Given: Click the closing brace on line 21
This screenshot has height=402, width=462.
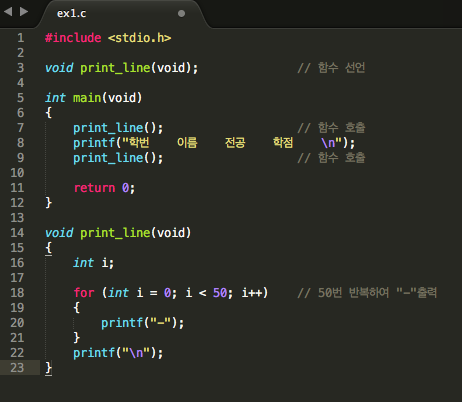Looking at the screenshot, I should tap(77, 338).
